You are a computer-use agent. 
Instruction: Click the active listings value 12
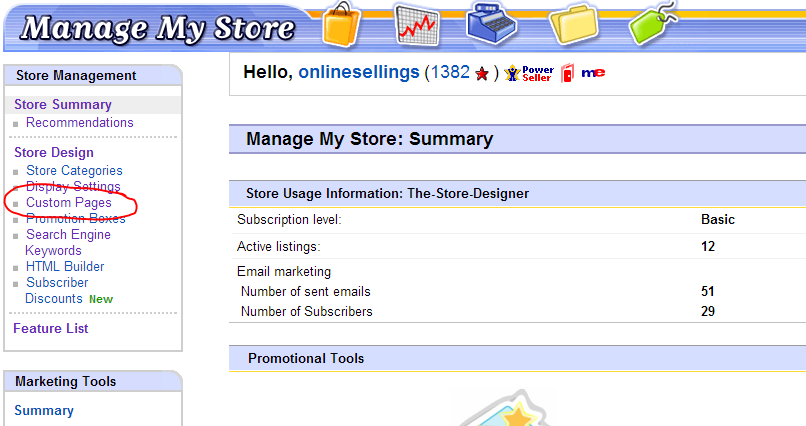coord(708,246)
